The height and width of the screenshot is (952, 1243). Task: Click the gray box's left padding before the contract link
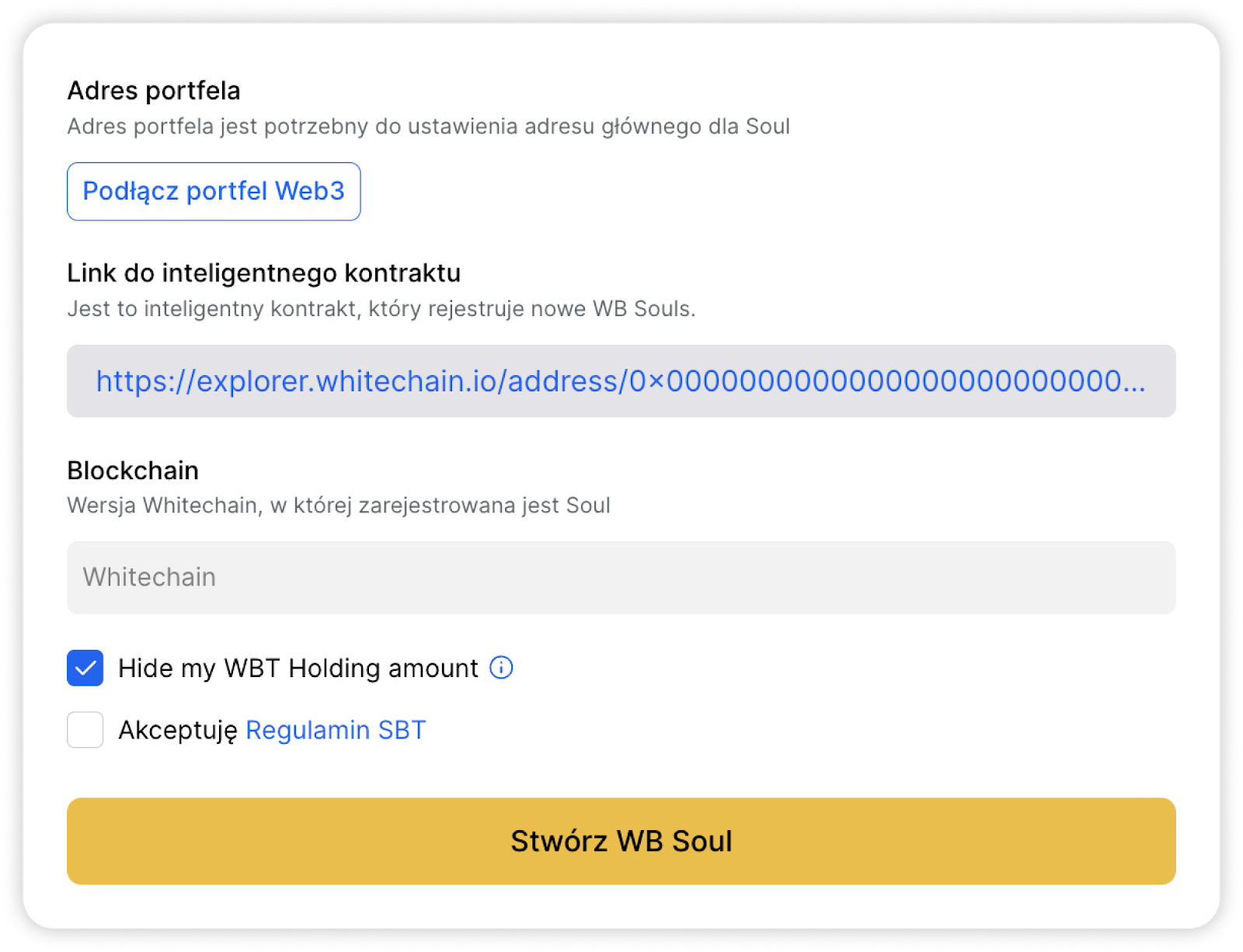(x=81, y=381)
